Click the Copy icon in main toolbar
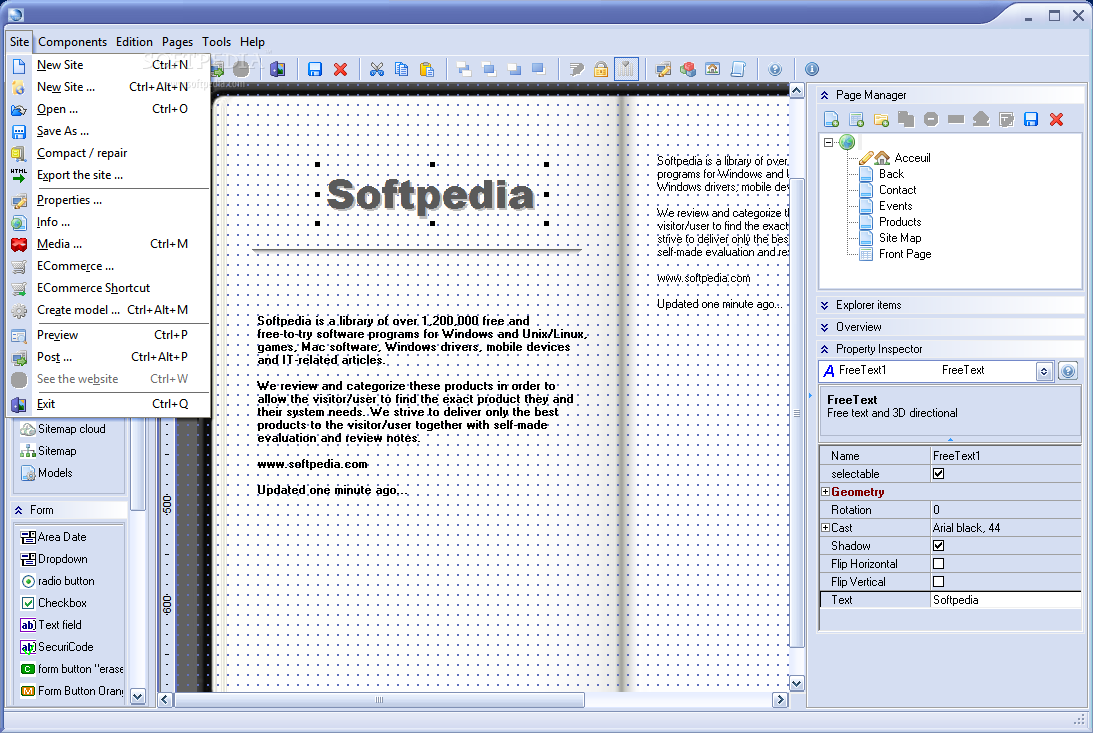This screenshot has width=1093, height=733. 402,69
